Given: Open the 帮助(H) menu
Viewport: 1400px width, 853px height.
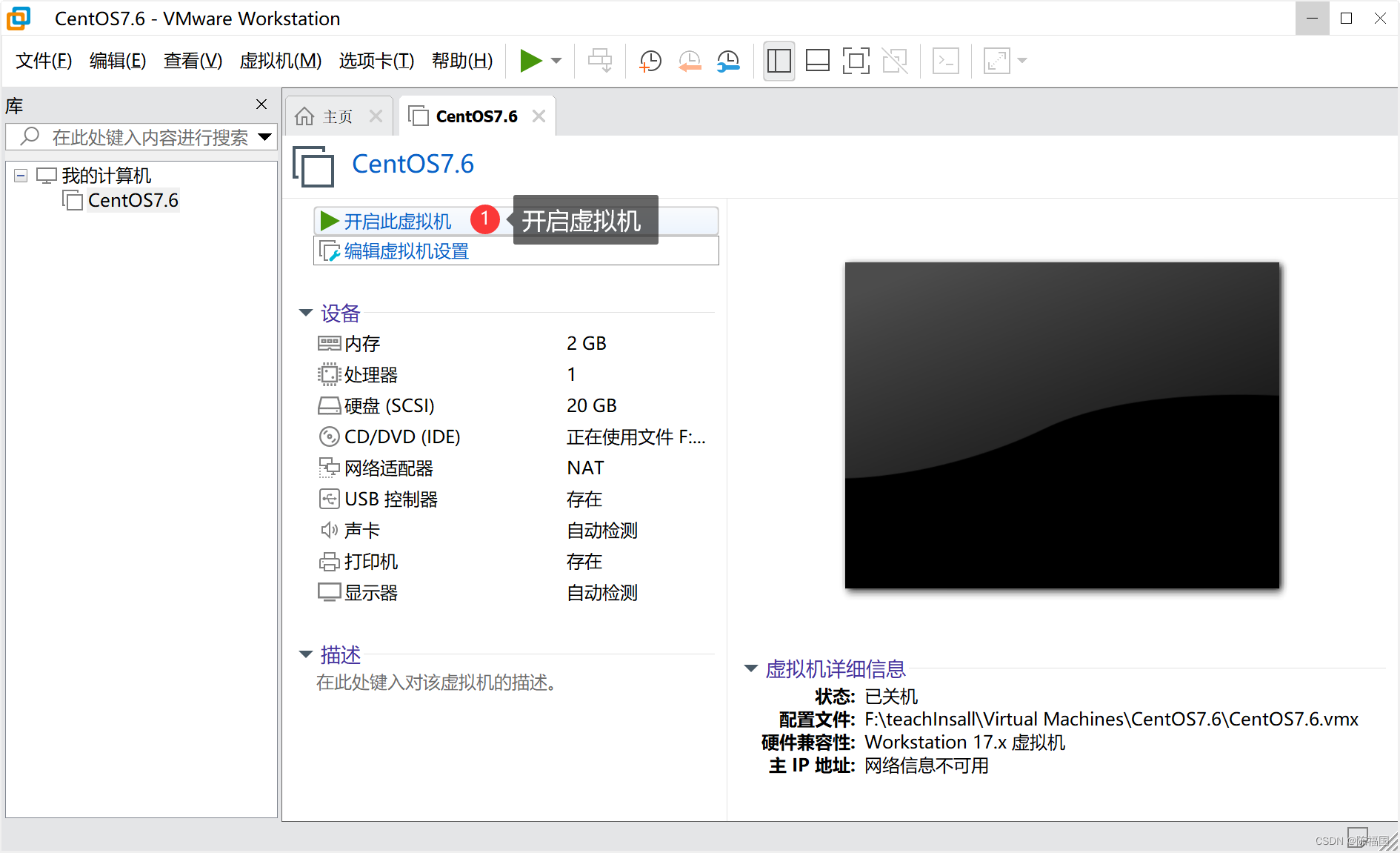Looking at the screenshot, I should tap(462, 61).
